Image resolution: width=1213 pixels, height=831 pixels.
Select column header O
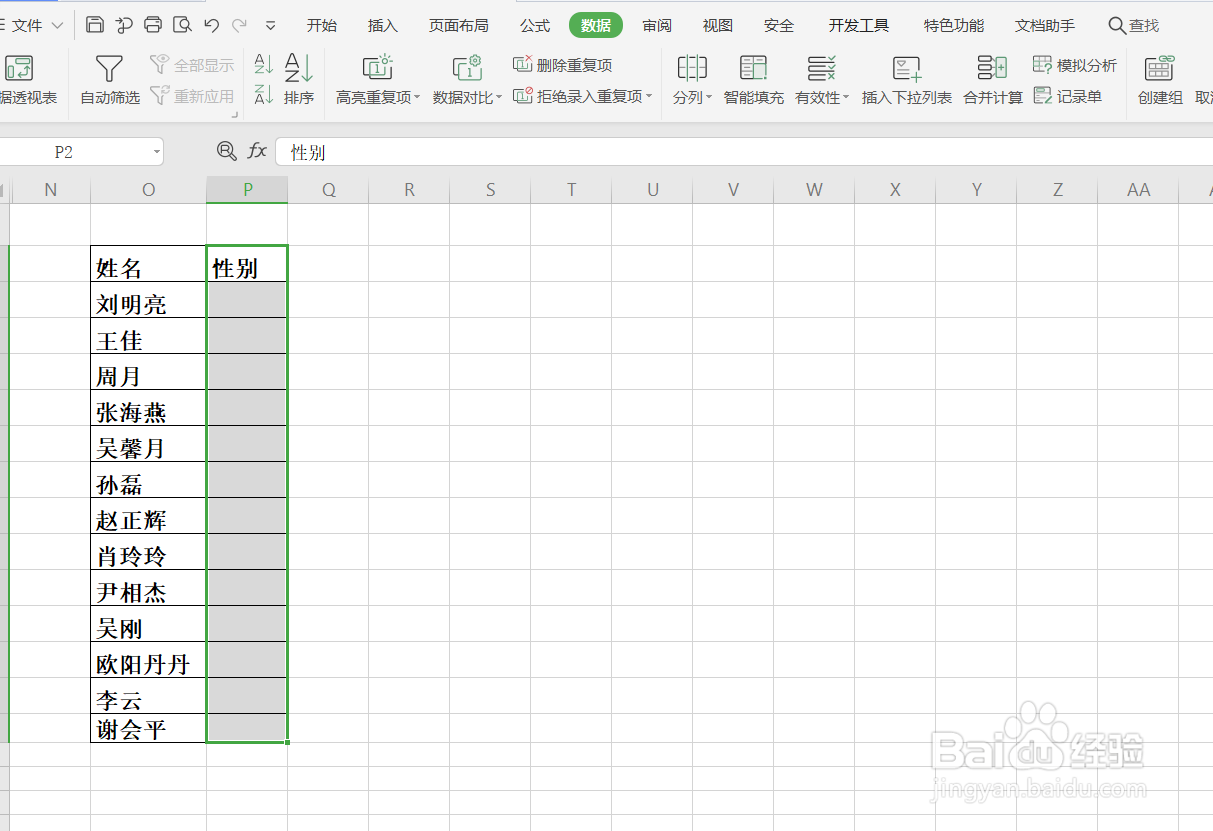point(148,190)
